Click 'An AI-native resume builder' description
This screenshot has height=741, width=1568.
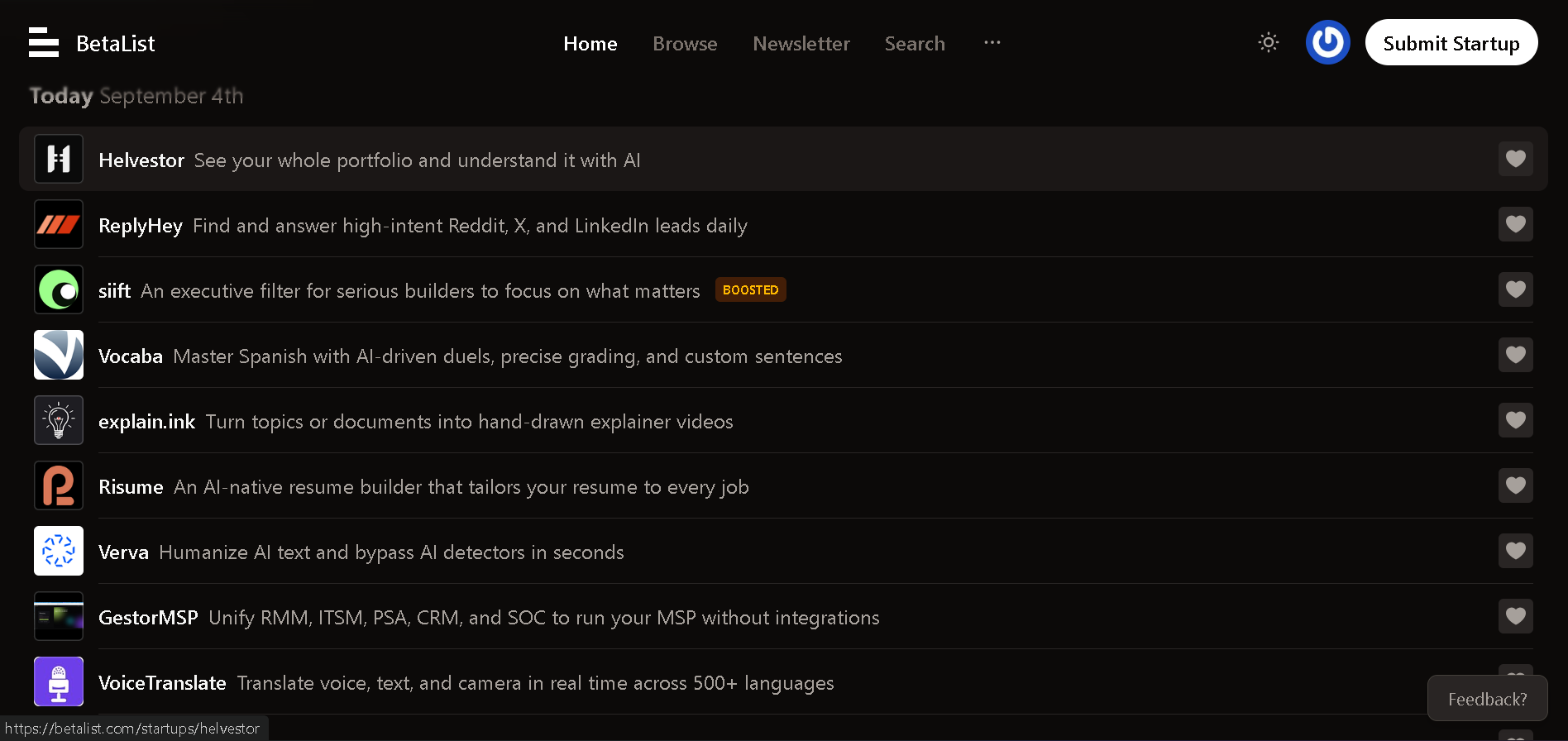coord(461,487)
